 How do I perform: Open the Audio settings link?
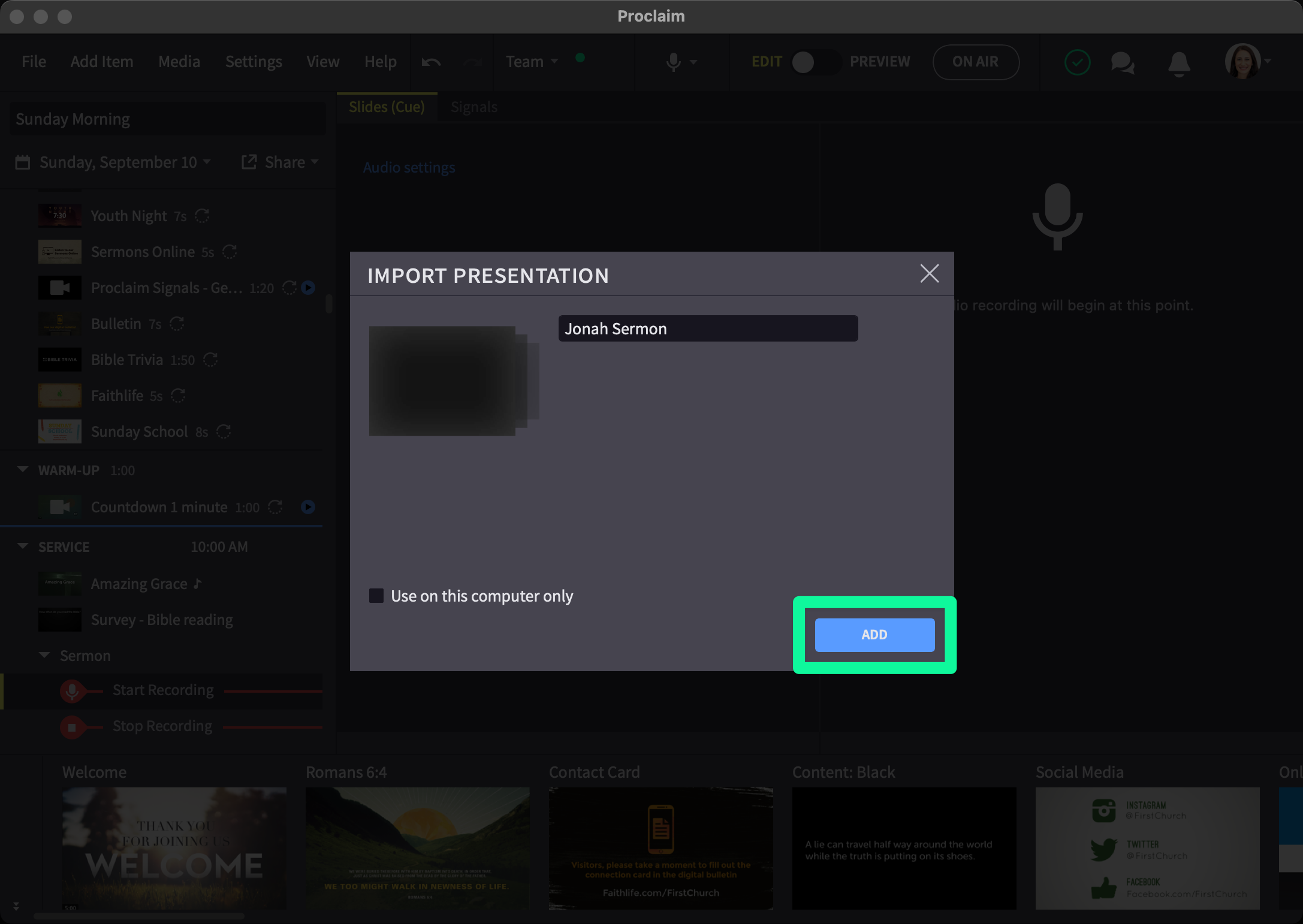(x=409, y=167)
